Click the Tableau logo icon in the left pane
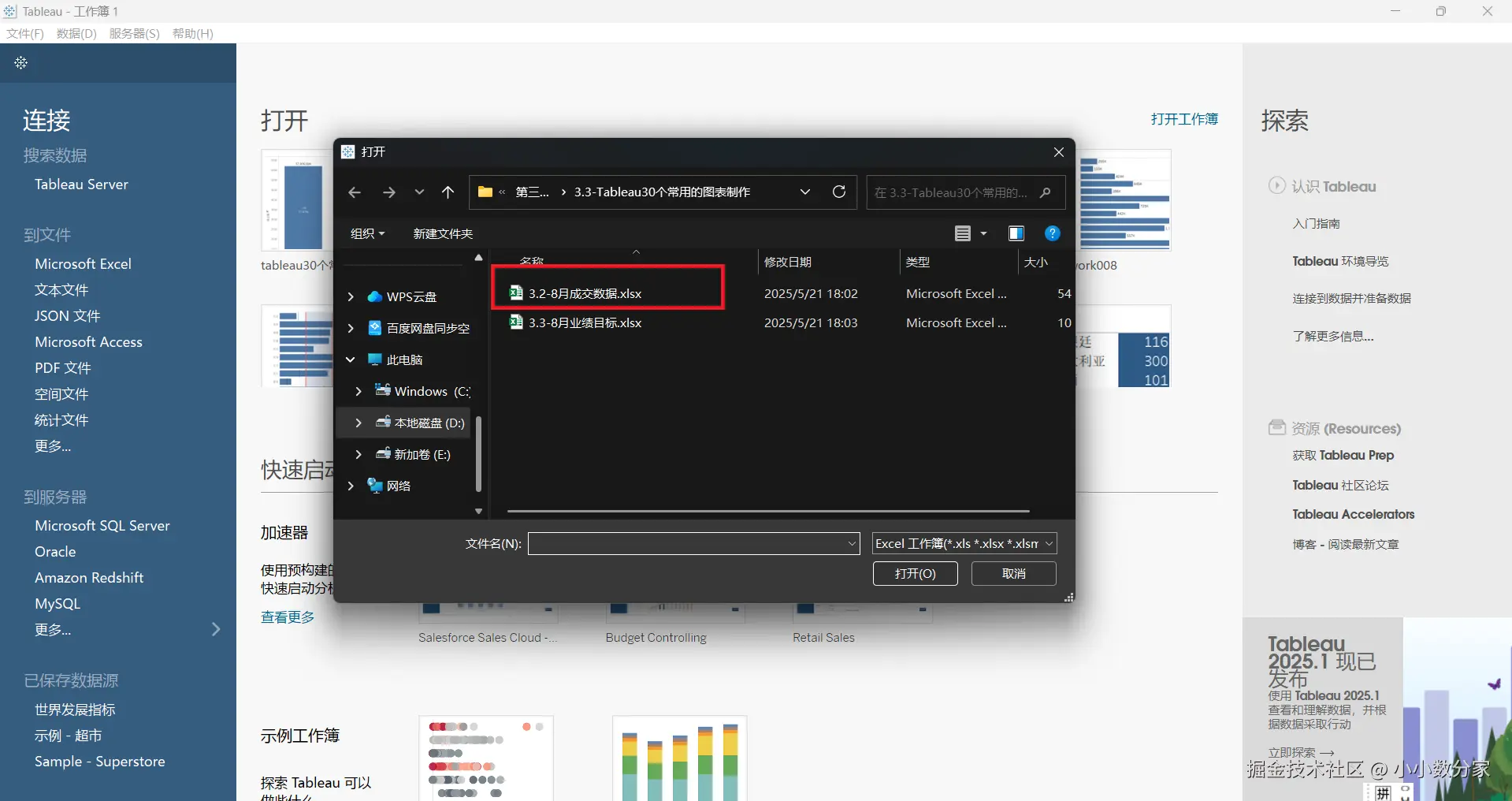 click(21, 62)
